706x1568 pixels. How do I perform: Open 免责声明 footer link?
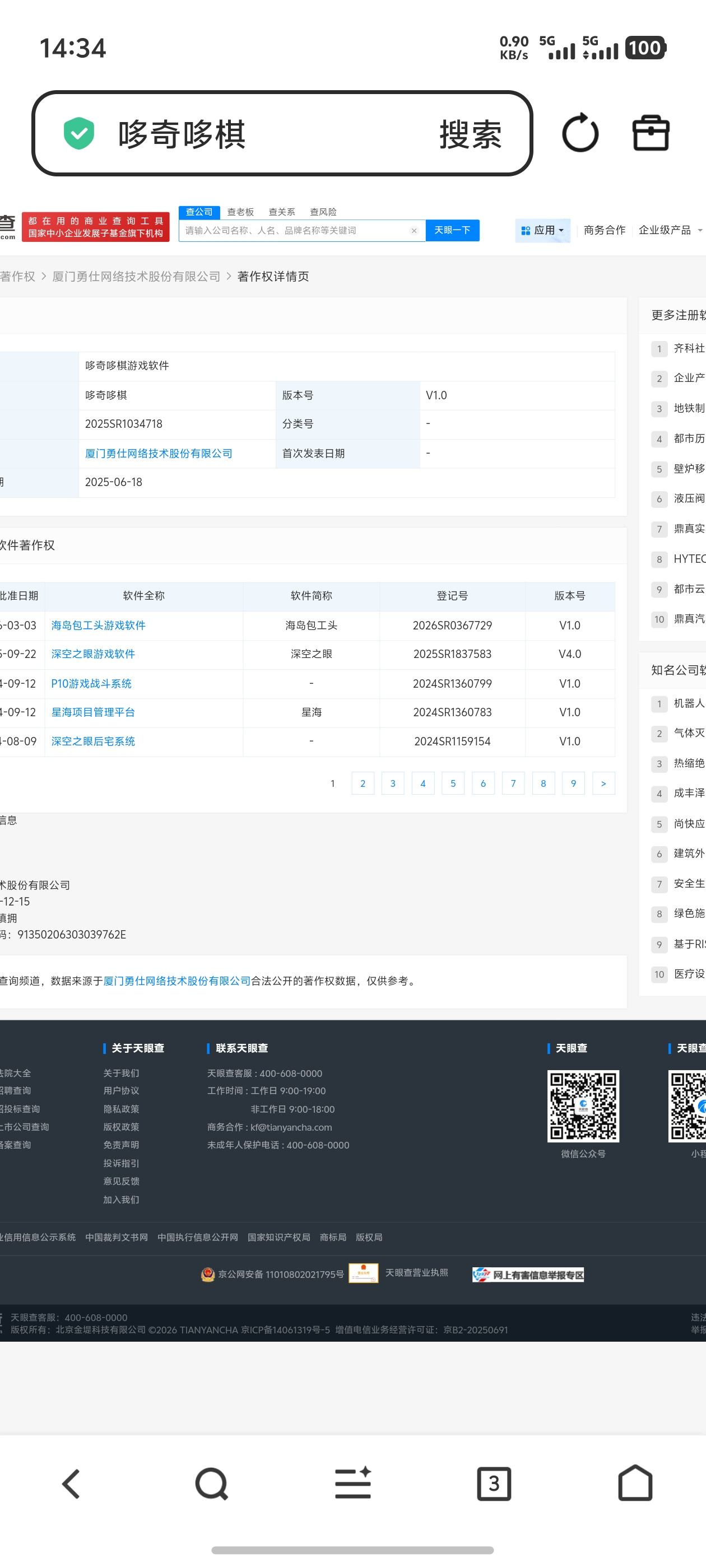(121, 1145)
